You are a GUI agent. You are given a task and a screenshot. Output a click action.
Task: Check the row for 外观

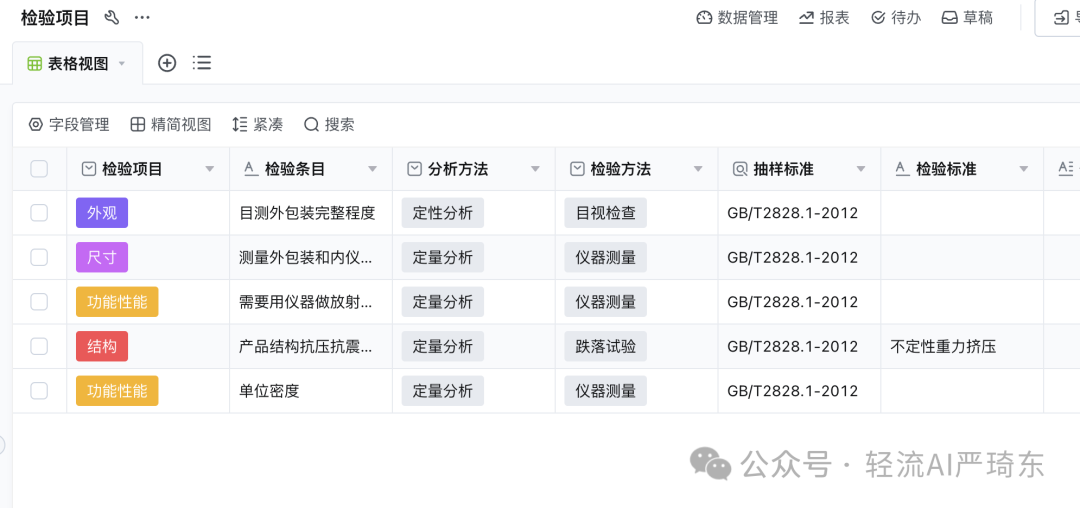tap(39, 213)
